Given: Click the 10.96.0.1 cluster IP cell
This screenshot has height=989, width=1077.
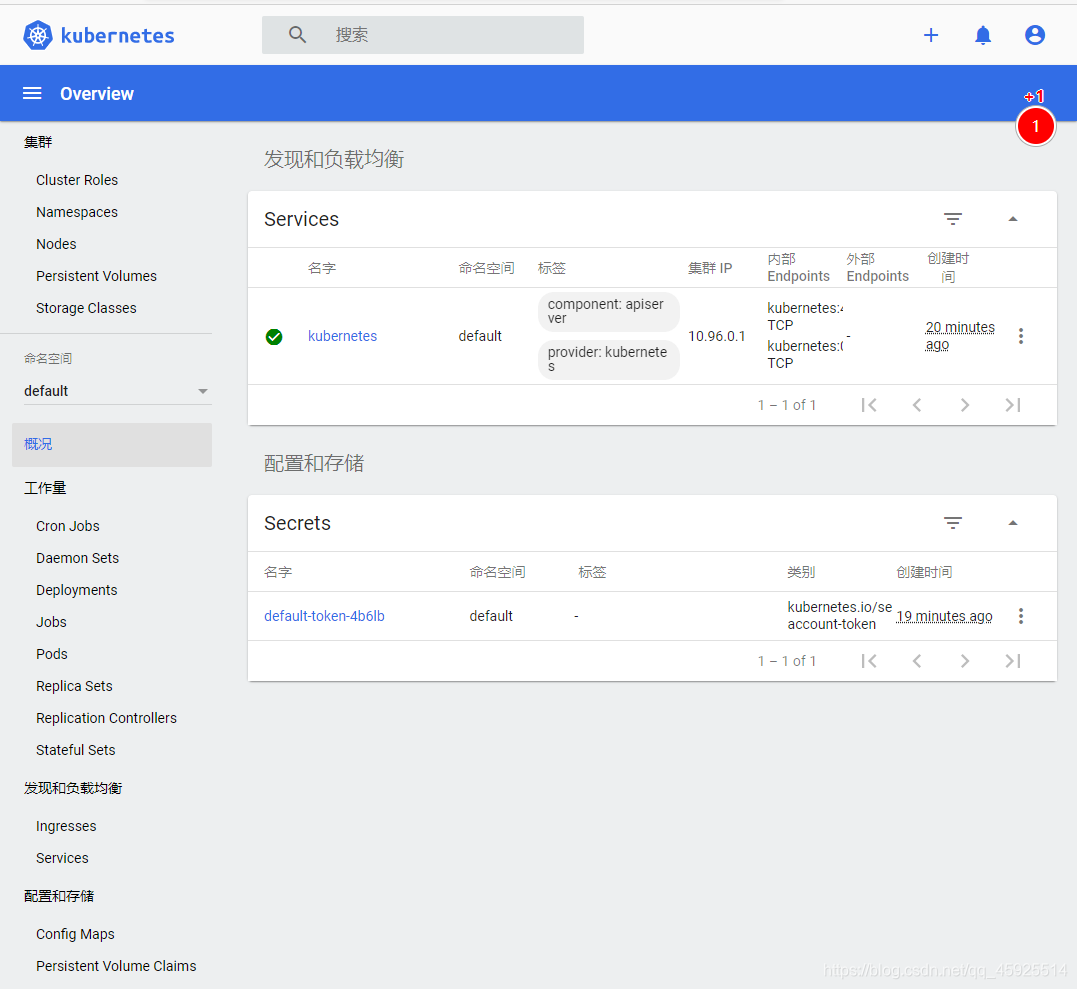Looking at the screenshot, I should click(x=716, y=336).
